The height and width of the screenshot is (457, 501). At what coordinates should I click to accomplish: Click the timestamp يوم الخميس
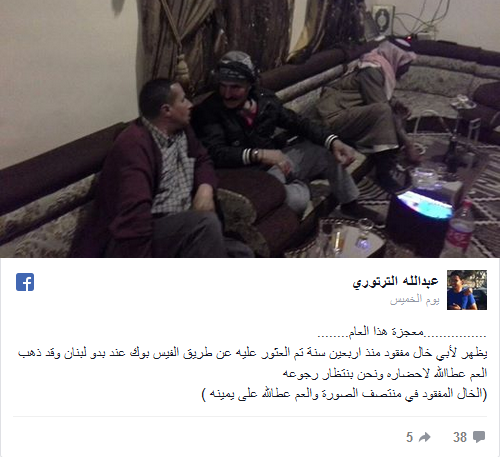(x=415, y=300)
